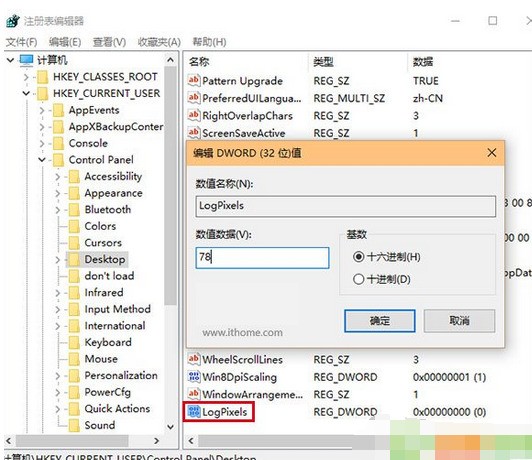The height and width of the screenshot is (460, 532).
Task: Confirm the value with the 确定 button
Action: coord(380,321)
